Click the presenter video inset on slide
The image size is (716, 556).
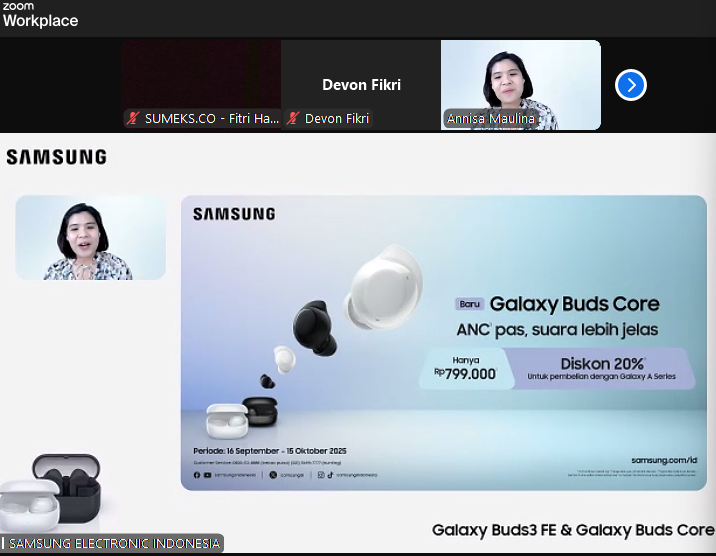[x=90, y=238]
